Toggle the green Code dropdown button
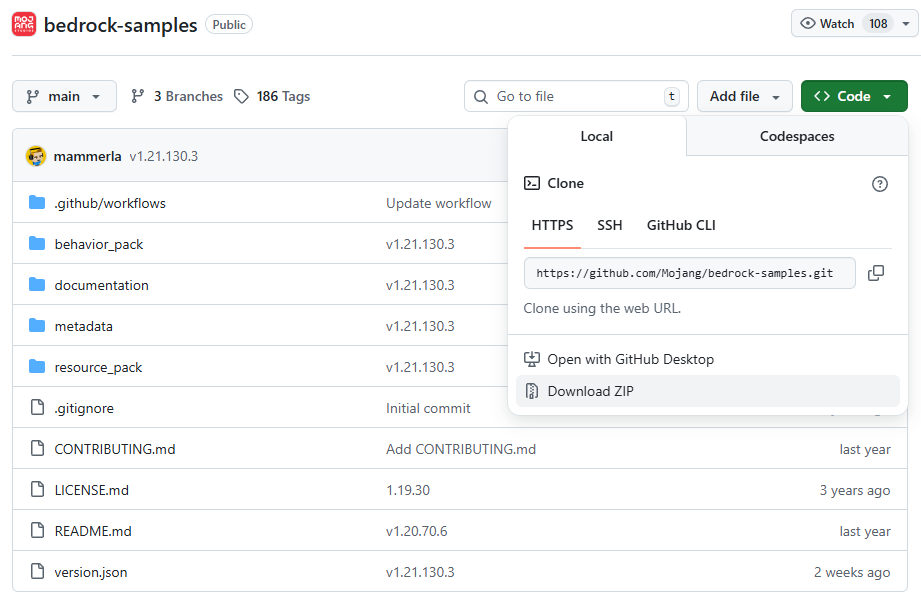This screenshot has width=921, height=604. pos(853,97)
